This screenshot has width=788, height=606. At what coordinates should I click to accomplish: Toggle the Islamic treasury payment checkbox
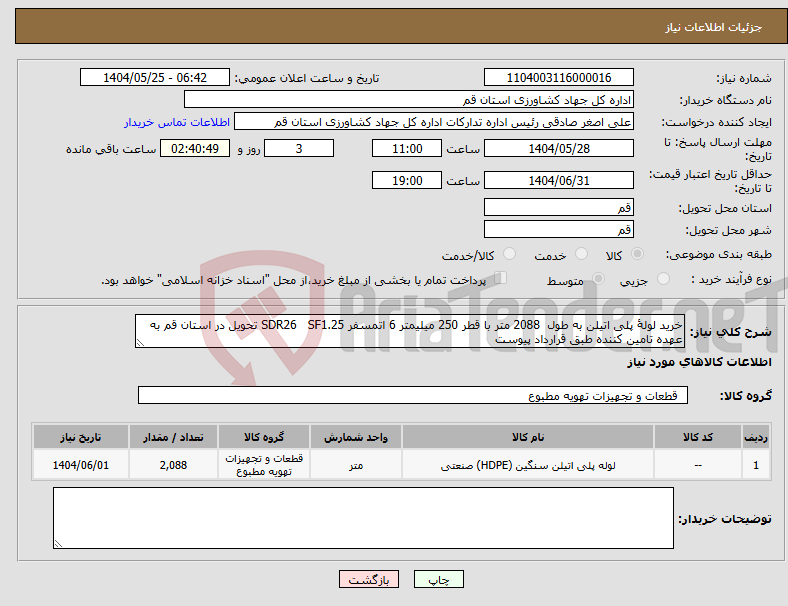tap(501, 278)
